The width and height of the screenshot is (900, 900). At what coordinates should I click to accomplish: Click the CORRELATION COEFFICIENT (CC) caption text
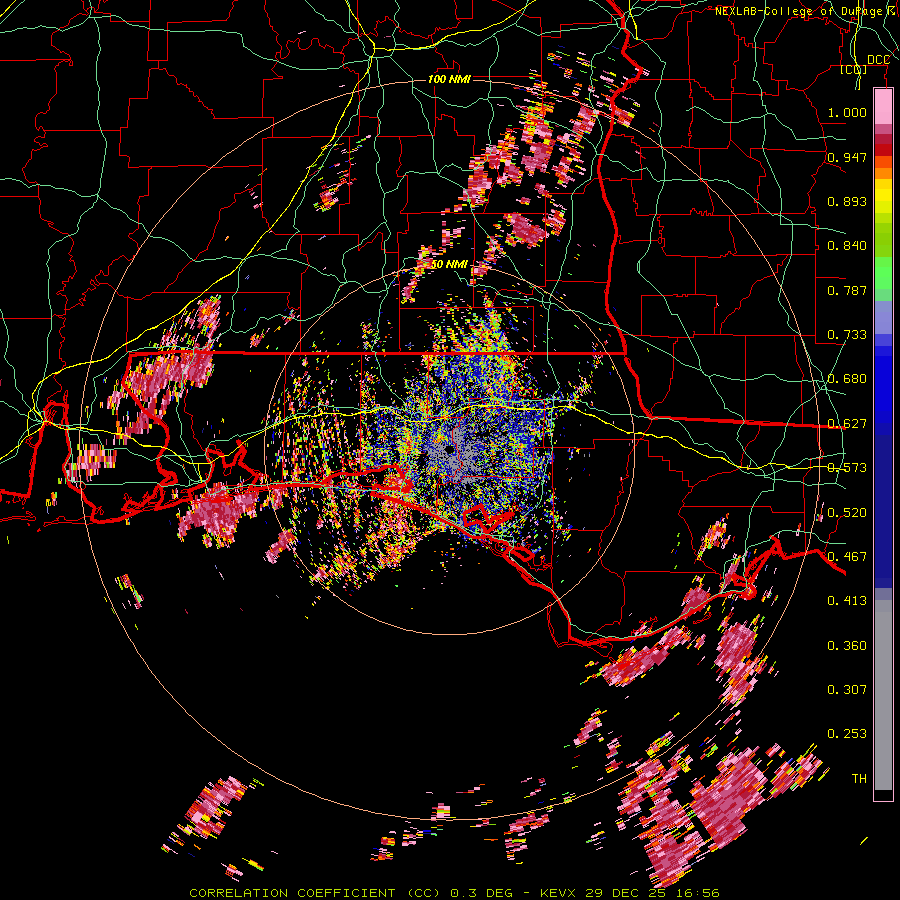click(x=315, y=893)
